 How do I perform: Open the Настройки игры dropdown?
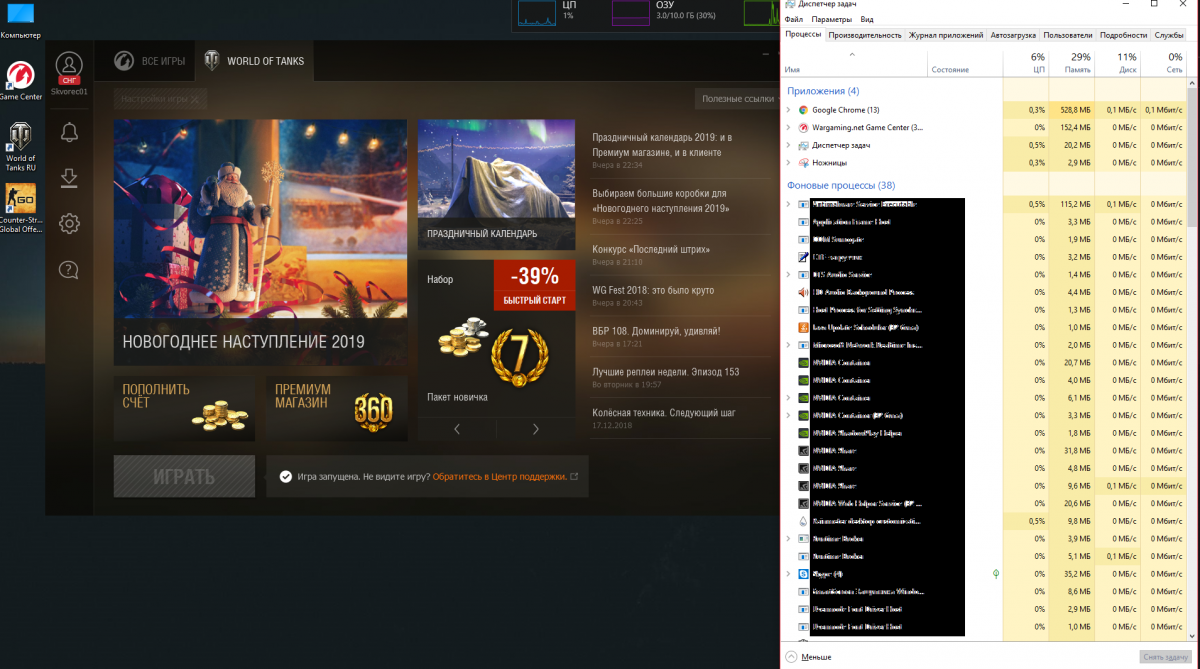(x=161, y=99)
